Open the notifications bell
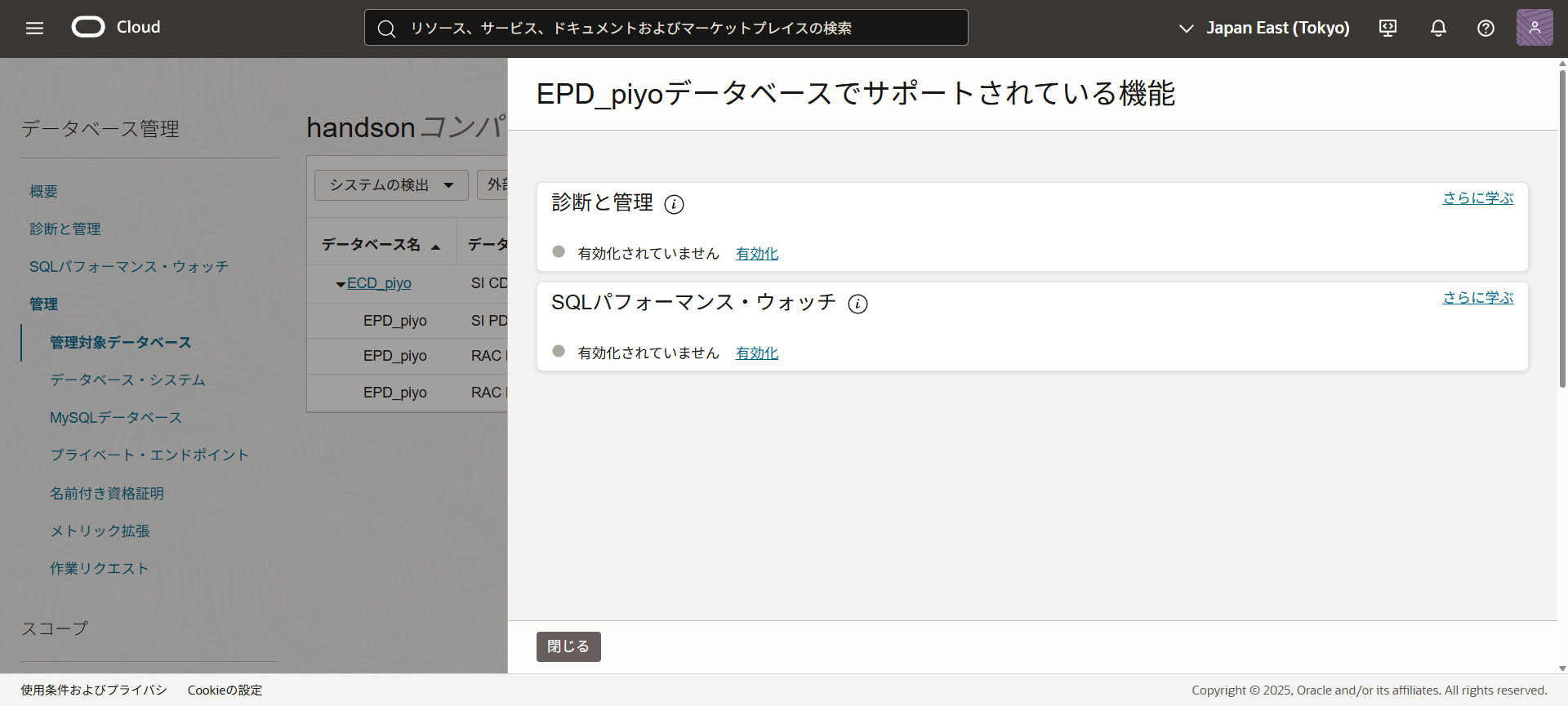Viewport: 1568px width, 706px height. pos(1438,28)
